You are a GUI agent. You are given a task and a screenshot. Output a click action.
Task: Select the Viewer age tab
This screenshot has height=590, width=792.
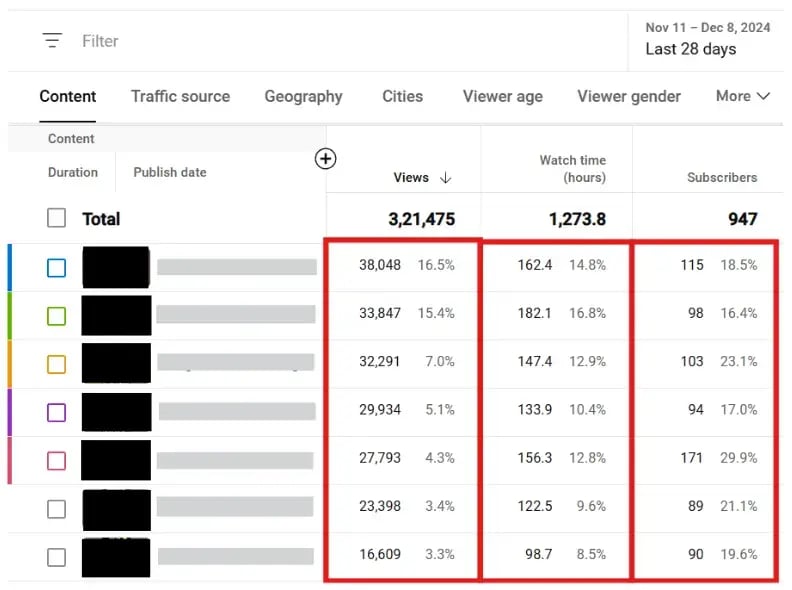pyautogui.click(x=502, y=96)
